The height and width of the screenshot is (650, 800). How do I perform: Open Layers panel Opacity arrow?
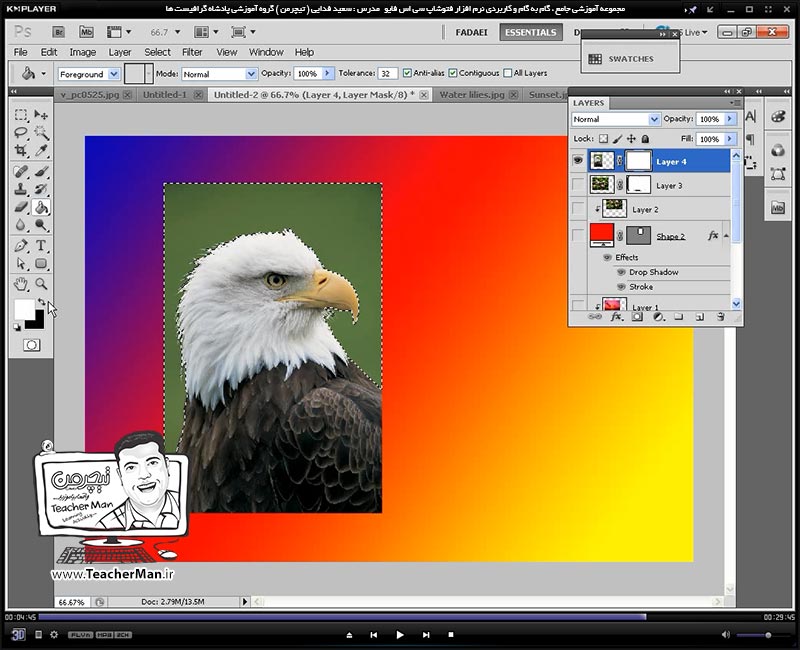(730, 119)
